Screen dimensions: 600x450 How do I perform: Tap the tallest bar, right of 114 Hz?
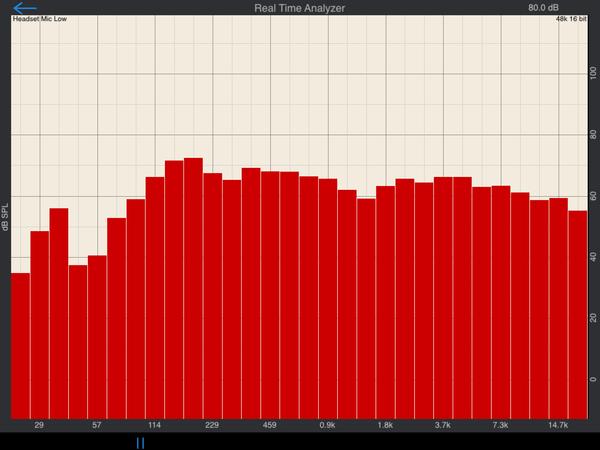point(193,288)
